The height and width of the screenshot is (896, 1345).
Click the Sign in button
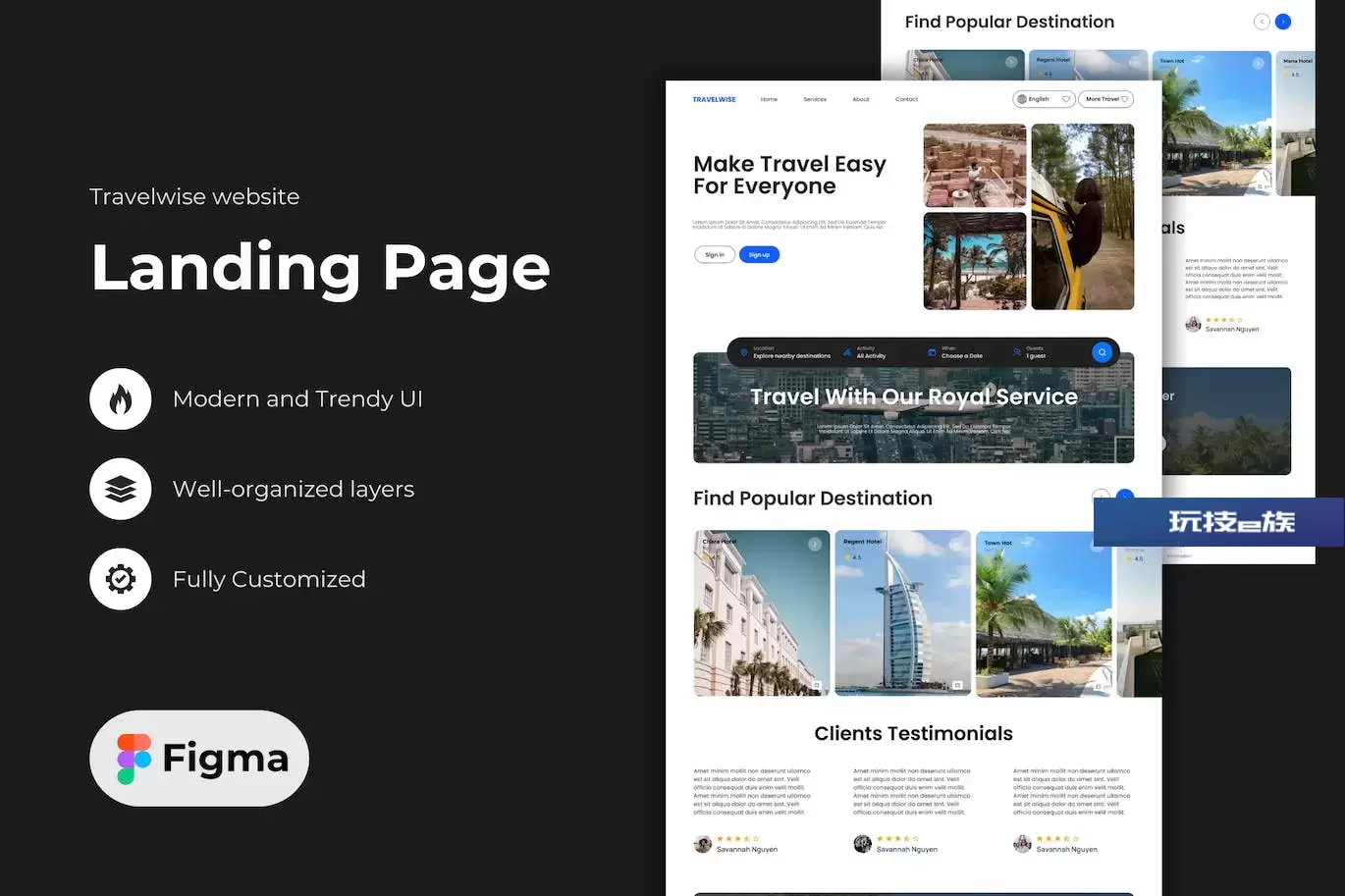point(715,255)
